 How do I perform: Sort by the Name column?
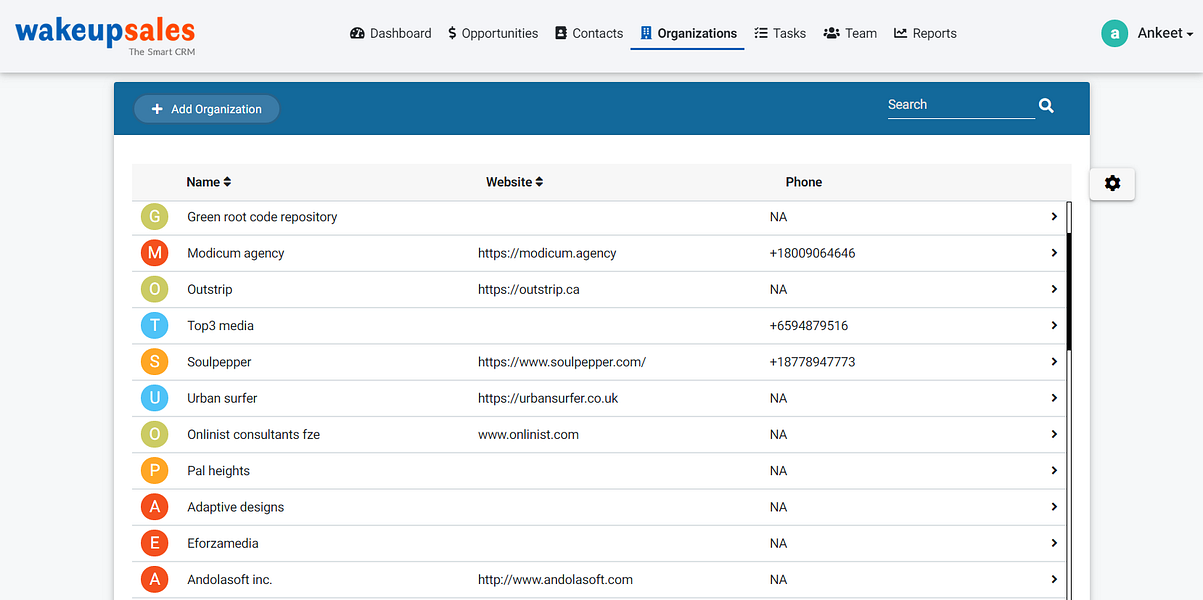pos(209,182)
